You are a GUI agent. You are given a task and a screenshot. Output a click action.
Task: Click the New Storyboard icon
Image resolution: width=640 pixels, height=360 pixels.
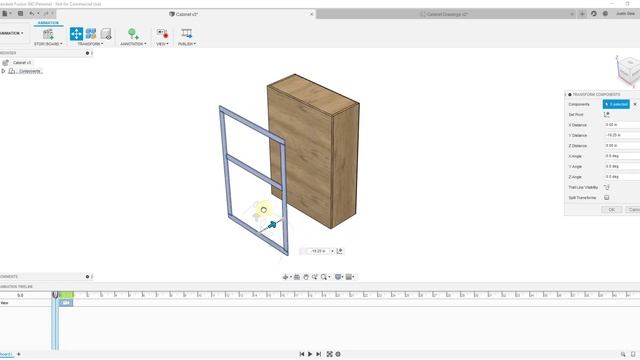pos(48,34)
